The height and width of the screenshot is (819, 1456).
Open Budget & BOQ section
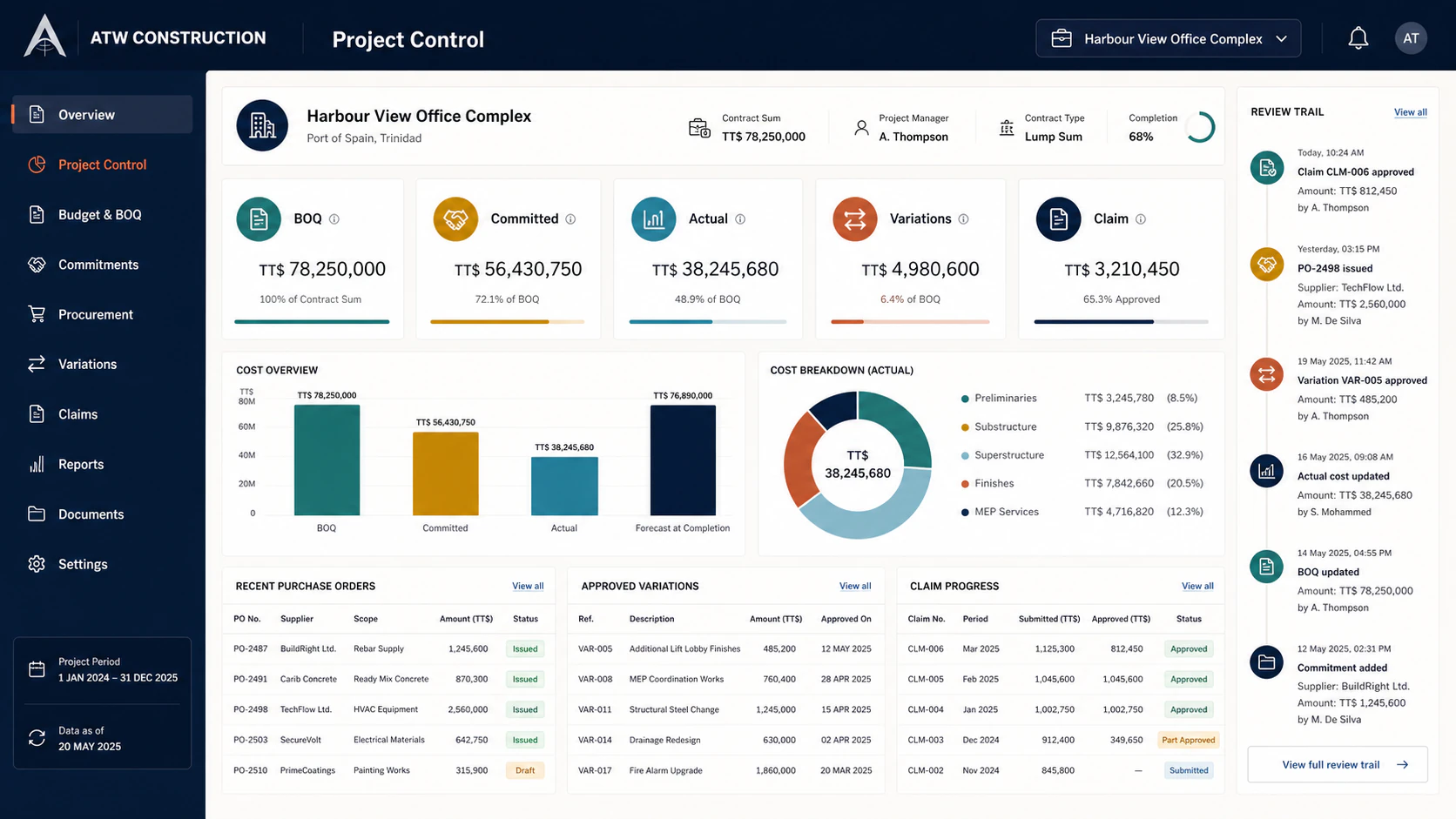(x=103, y=214)
